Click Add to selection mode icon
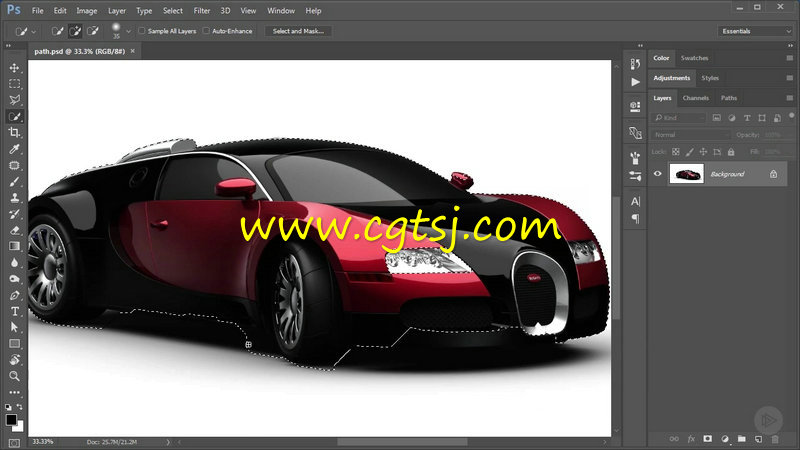Viewport: 800px width, 450px height. tap(75, 31)
